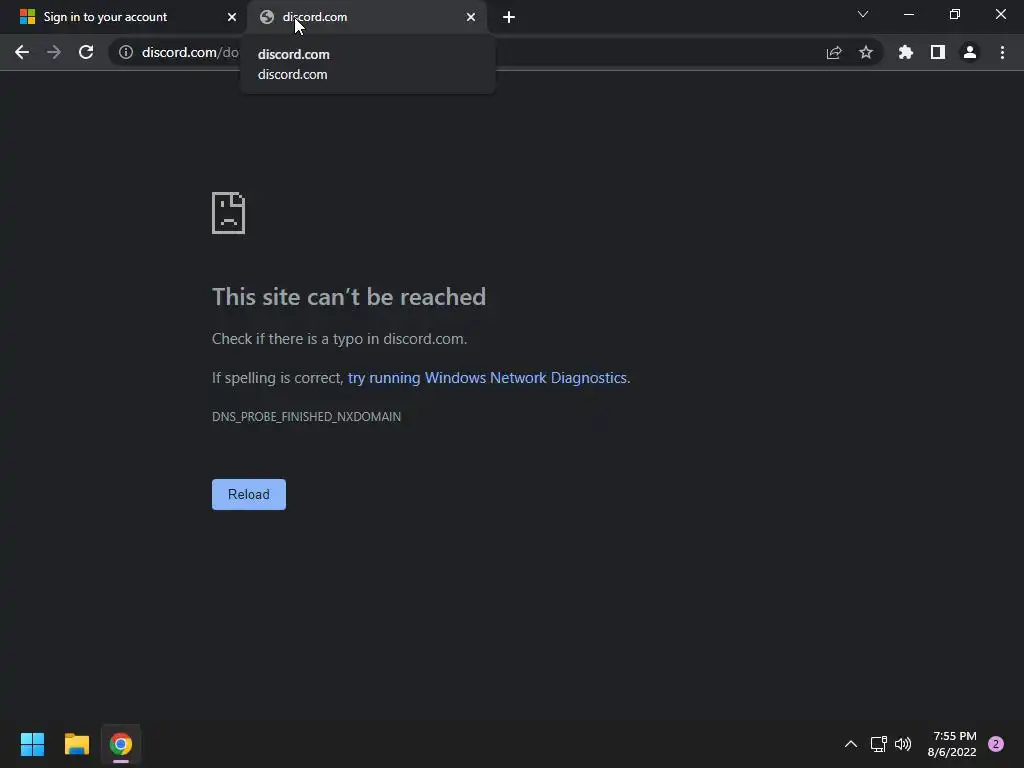Image resolution: width=1024 pixels, height=768 pixels.
Task: Open File Explorer from the taskbar
Action: click(76, 744)
